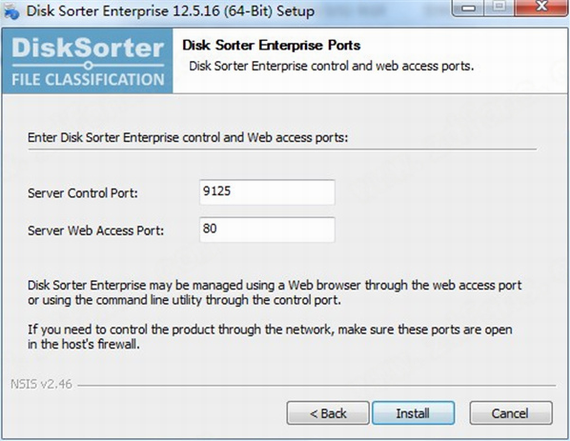Click the 'Enter Disk Sorter Enterprise control' instruction line

point(188,138)
